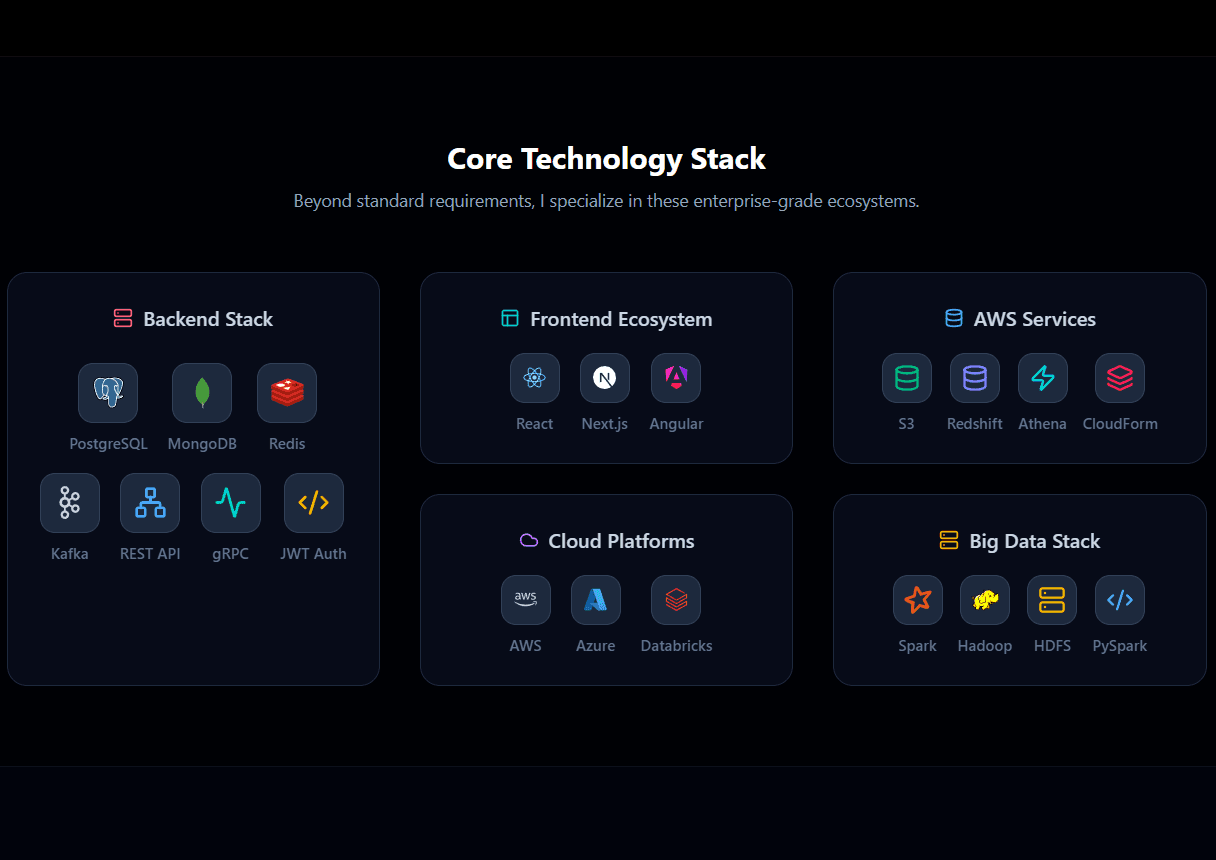Click the Redis stack icon

pos(287,393)
